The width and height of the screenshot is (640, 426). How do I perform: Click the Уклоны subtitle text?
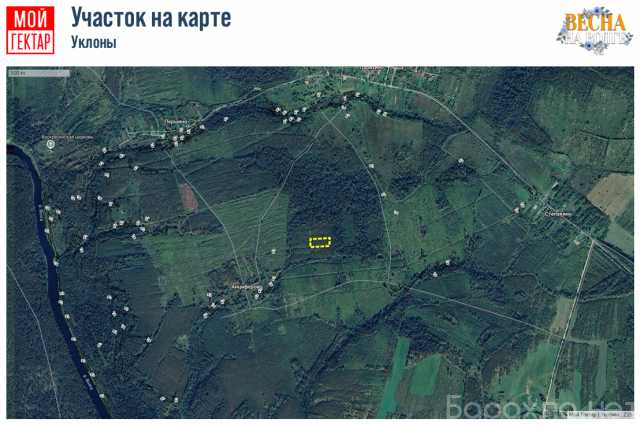[x=94, y=42]
